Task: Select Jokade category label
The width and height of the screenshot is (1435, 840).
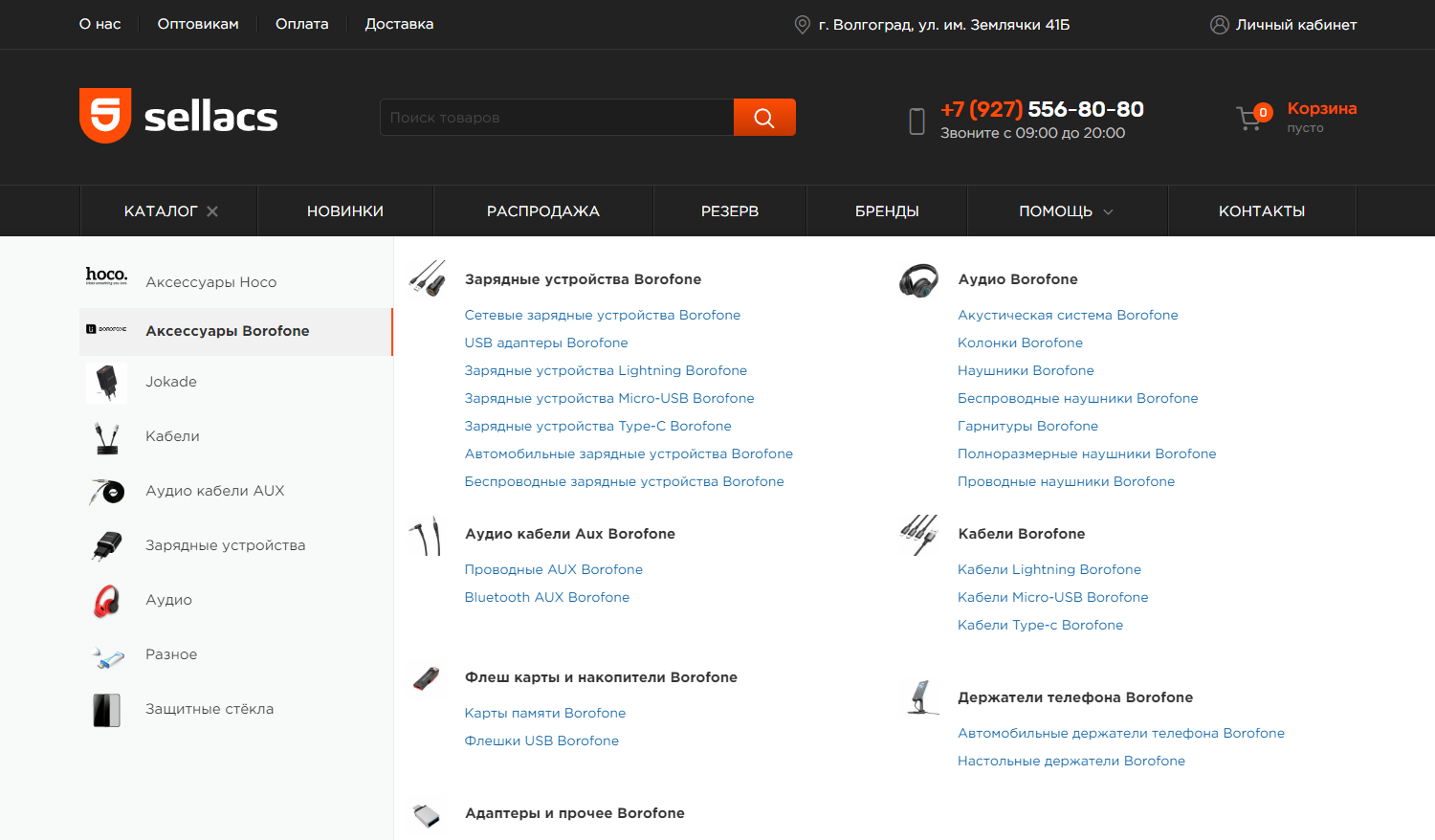Action: [171, 382]
